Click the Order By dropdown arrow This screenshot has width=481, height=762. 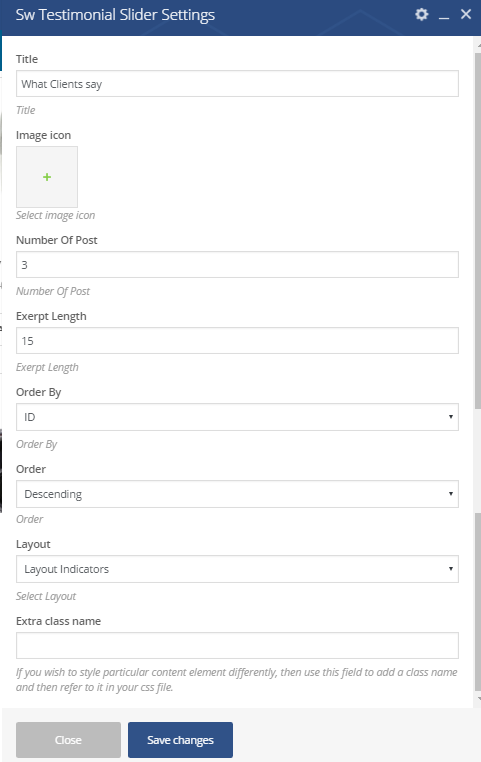click(451, 417)
